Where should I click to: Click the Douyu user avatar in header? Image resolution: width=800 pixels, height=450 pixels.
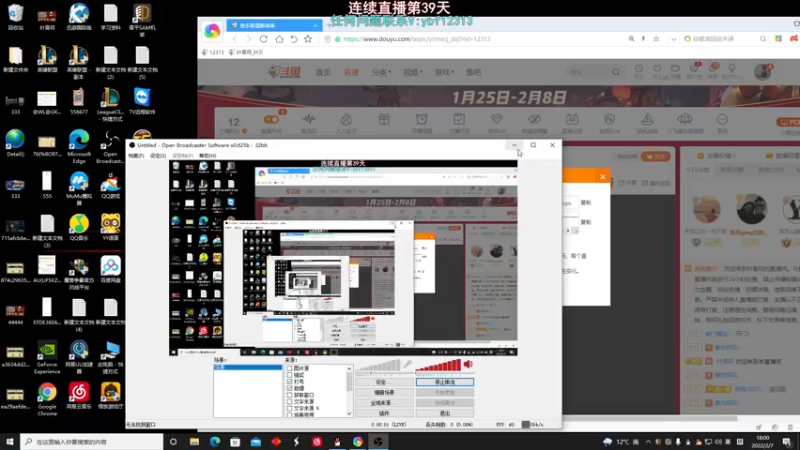pyautogui.click(x=763, y=72)
